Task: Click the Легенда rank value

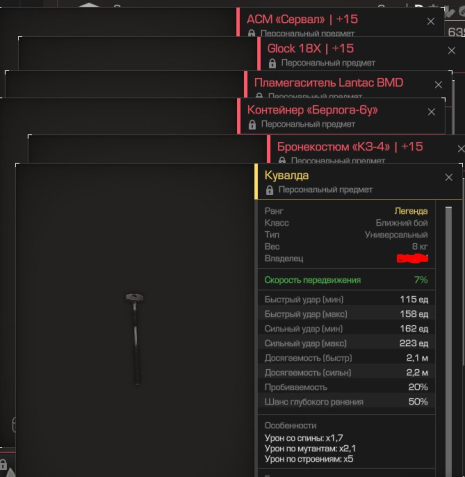Action: (x=411, y=211)
